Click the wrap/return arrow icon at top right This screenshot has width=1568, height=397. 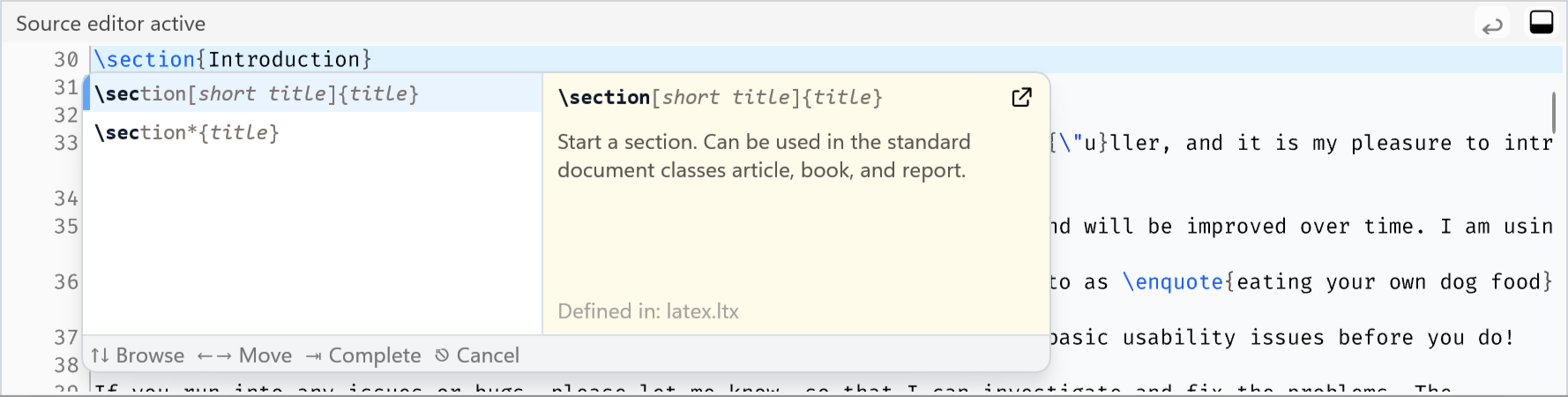click(x=1492, y=25)
